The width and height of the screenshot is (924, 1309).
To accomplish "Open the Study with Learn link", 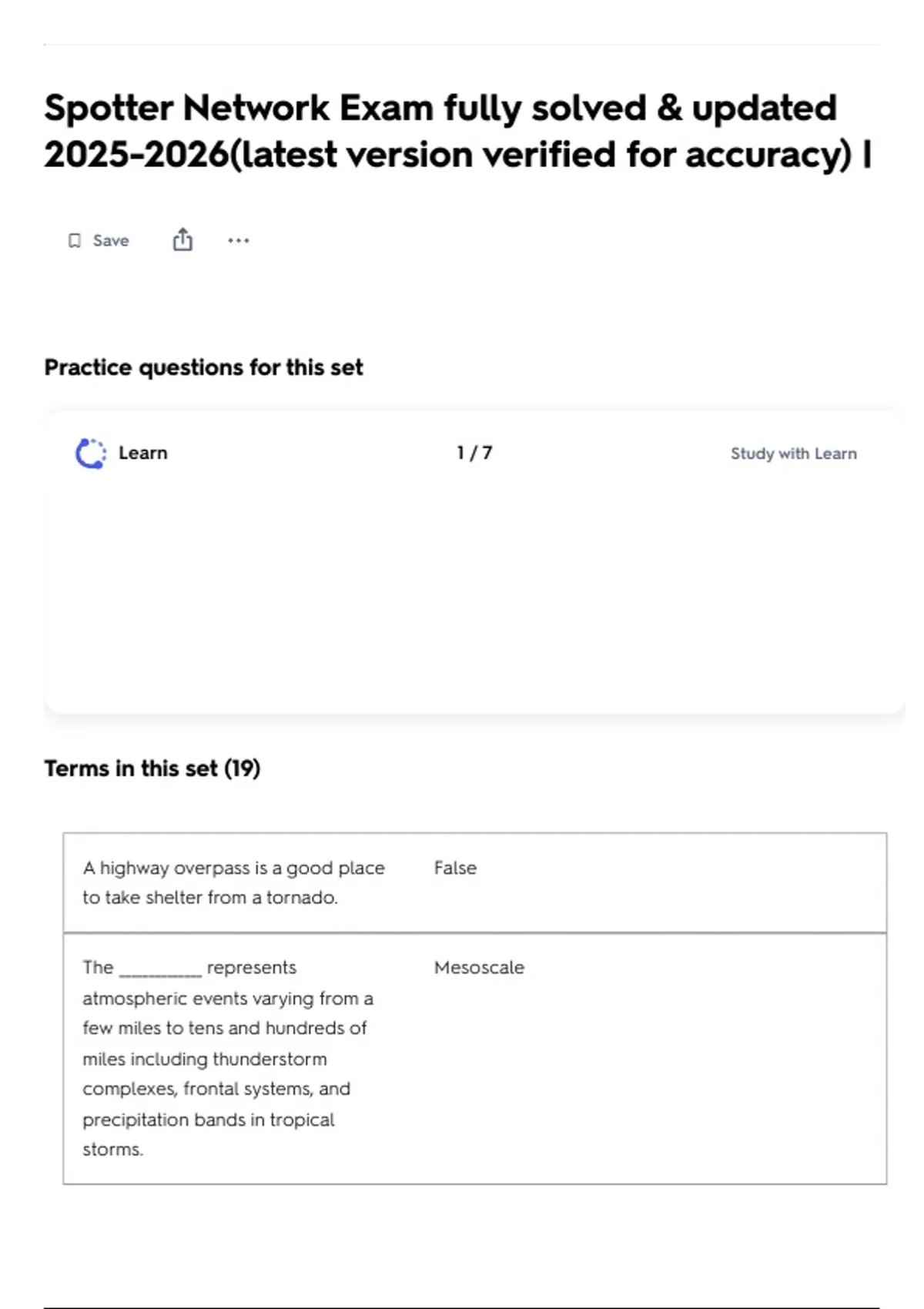I will click(793, 454).
